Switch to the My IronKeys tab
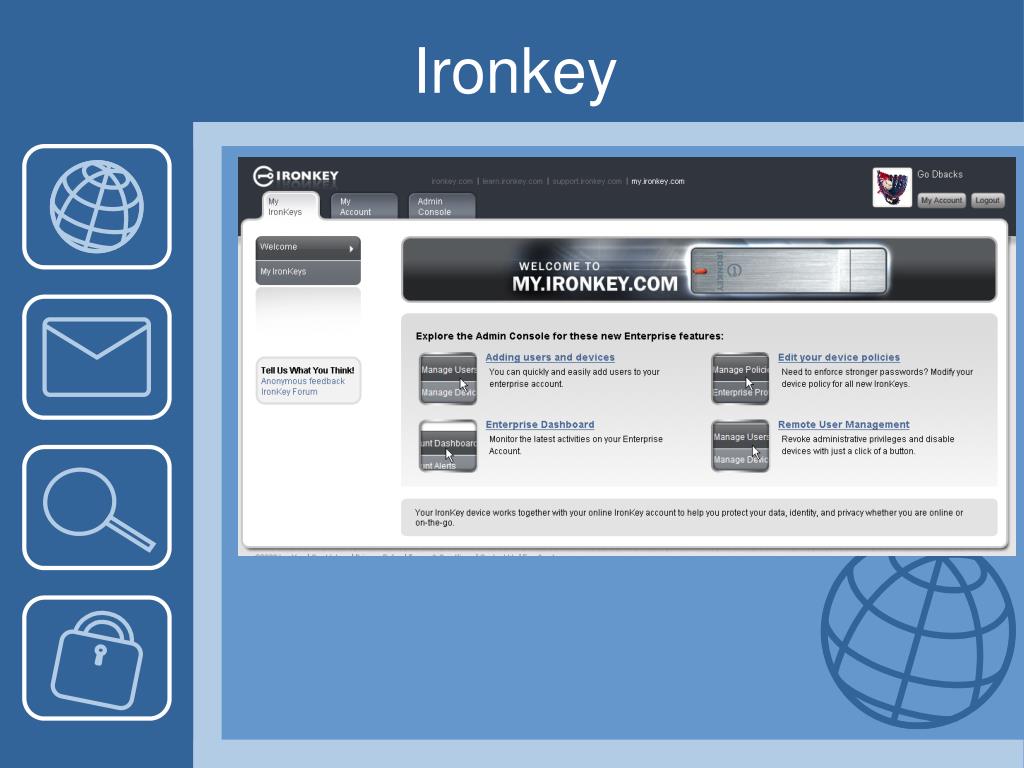Viewport: 1024px width, 768px height. (x=291, y=206)
